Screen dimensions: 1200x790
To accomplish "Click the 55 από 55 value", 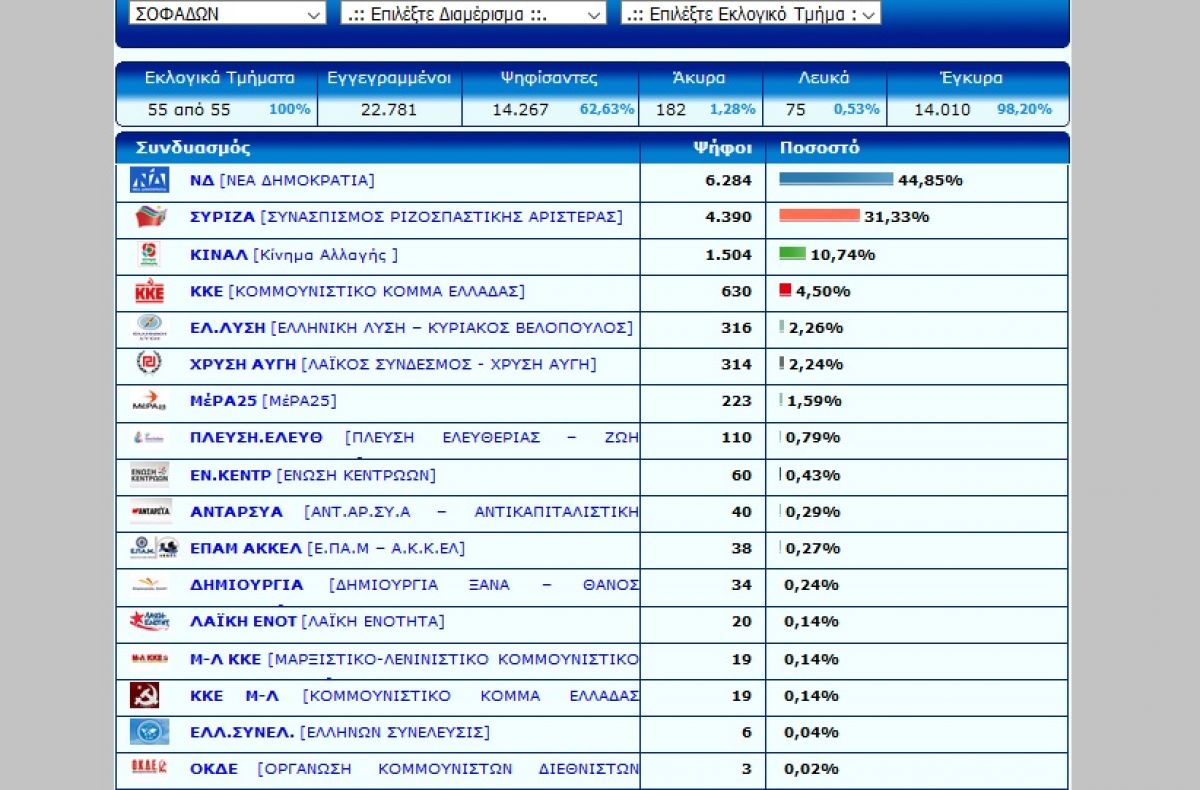I will point(189,110).
